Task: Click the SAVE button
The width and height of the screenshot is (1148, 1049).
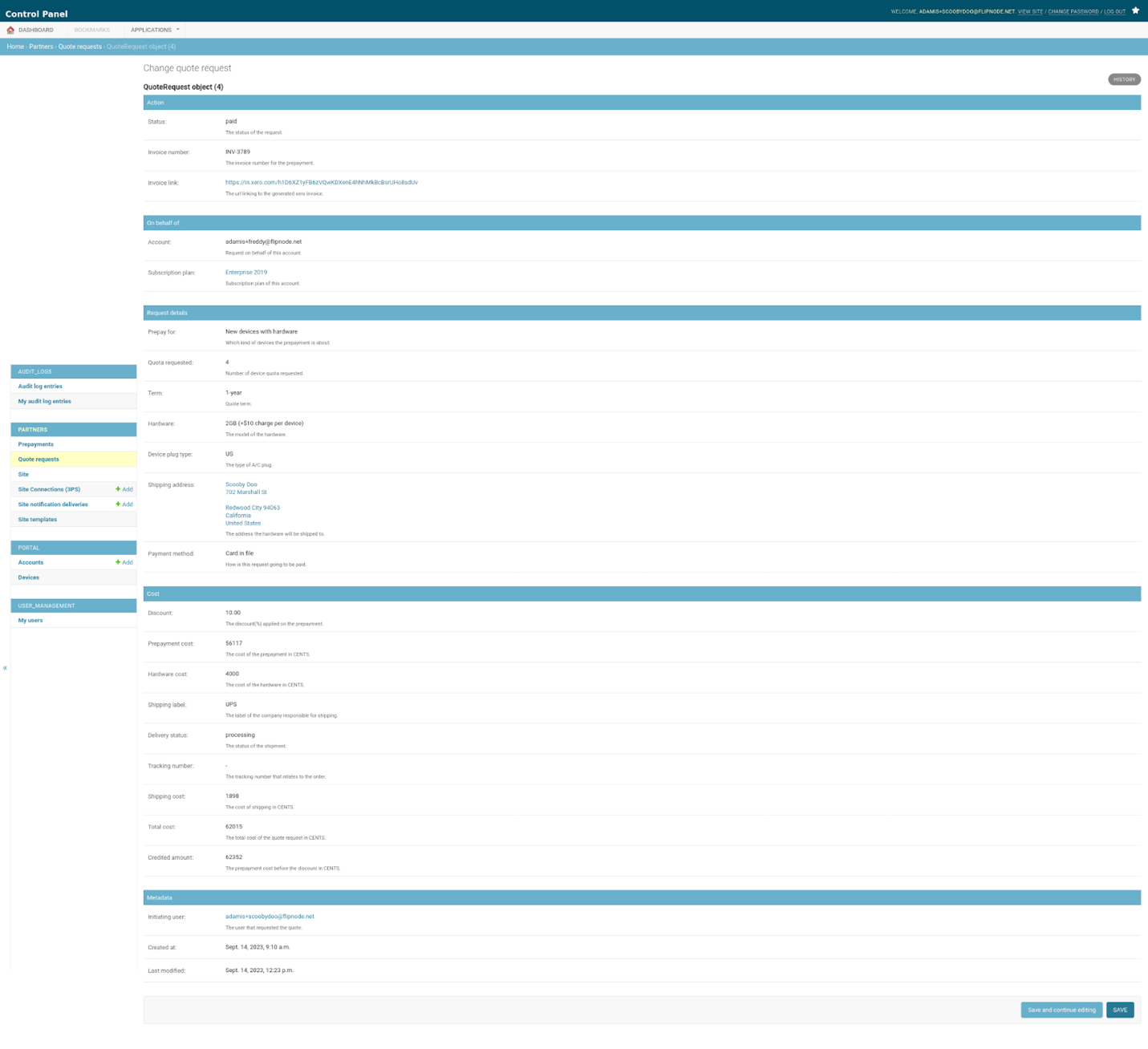Action: click(1120, 1010)
